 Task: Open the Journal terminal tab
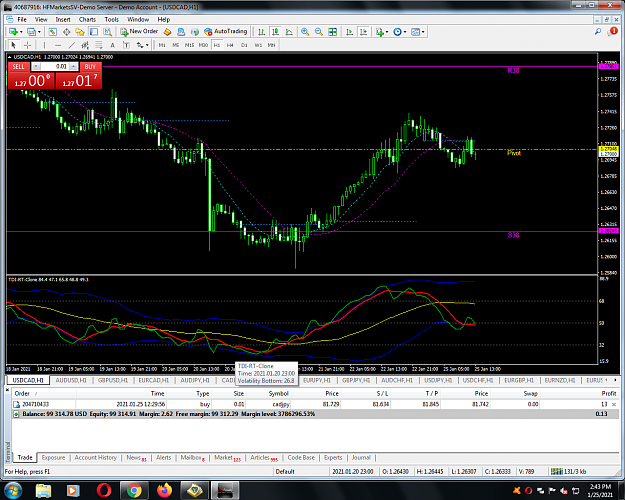[361, 457]
